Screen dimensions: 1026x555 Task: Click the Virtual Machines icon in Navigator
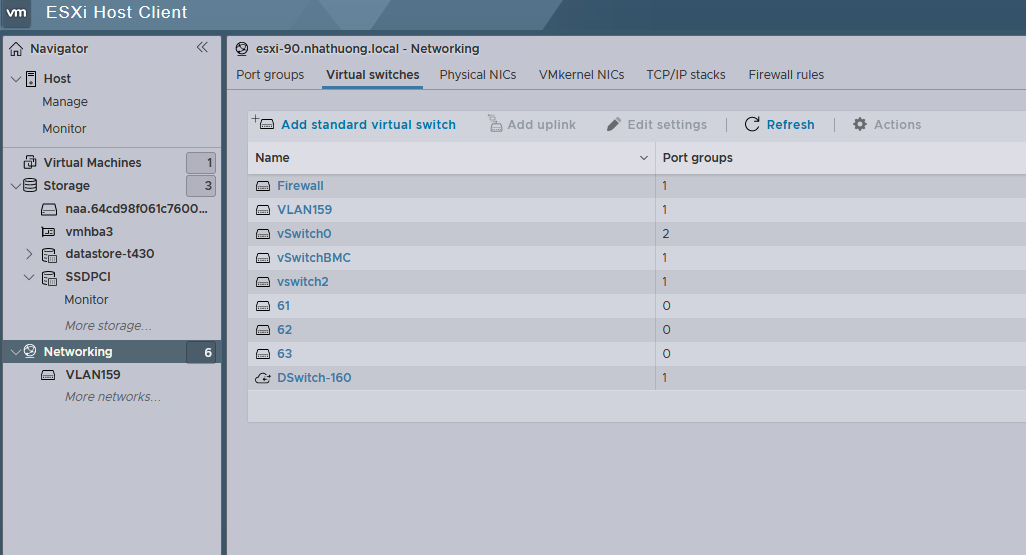coord(29,163)
